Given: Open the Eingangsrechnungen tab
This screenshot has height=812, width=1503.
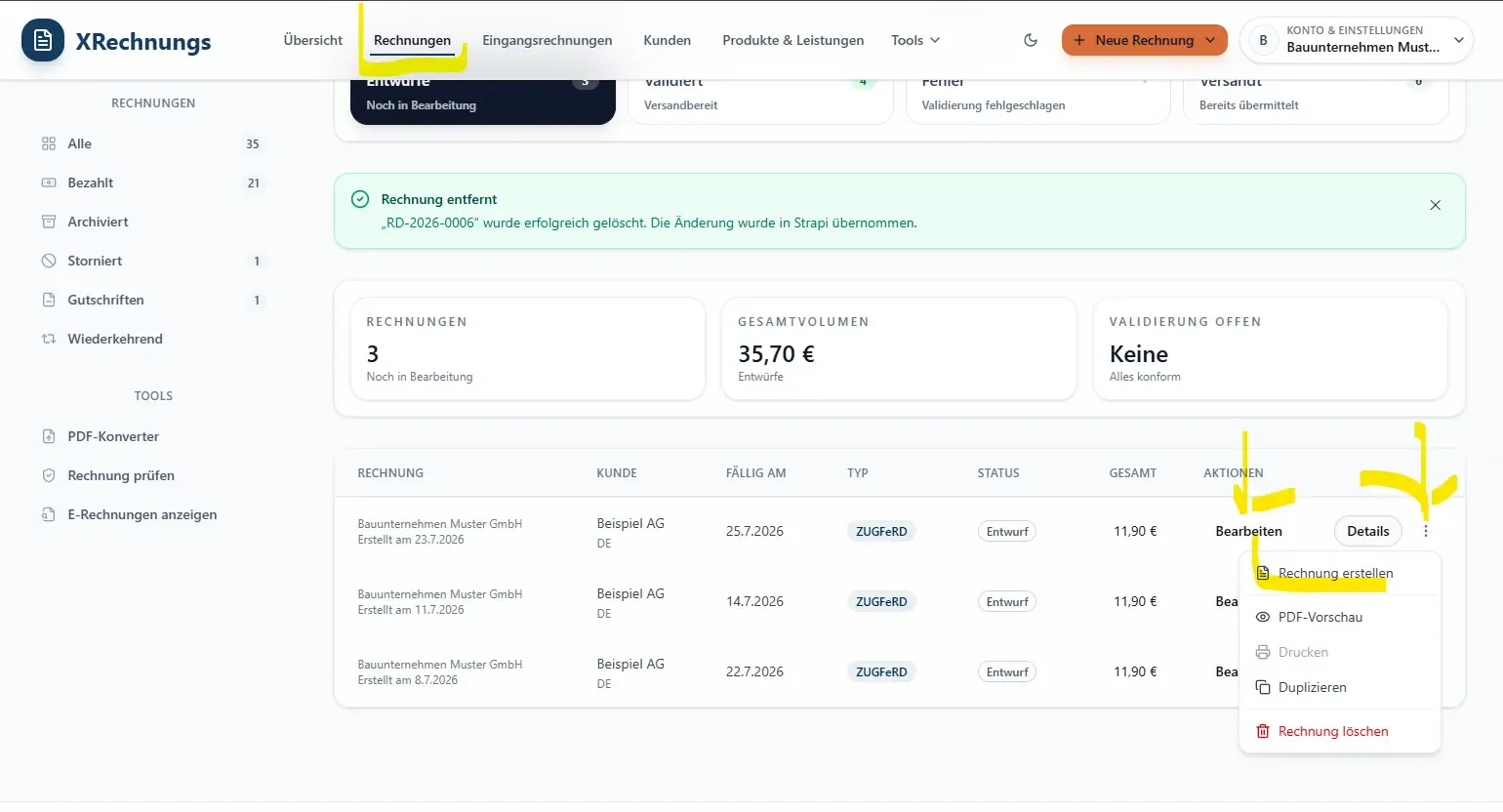Looking at the screenshot, I should tap(548, 40).
